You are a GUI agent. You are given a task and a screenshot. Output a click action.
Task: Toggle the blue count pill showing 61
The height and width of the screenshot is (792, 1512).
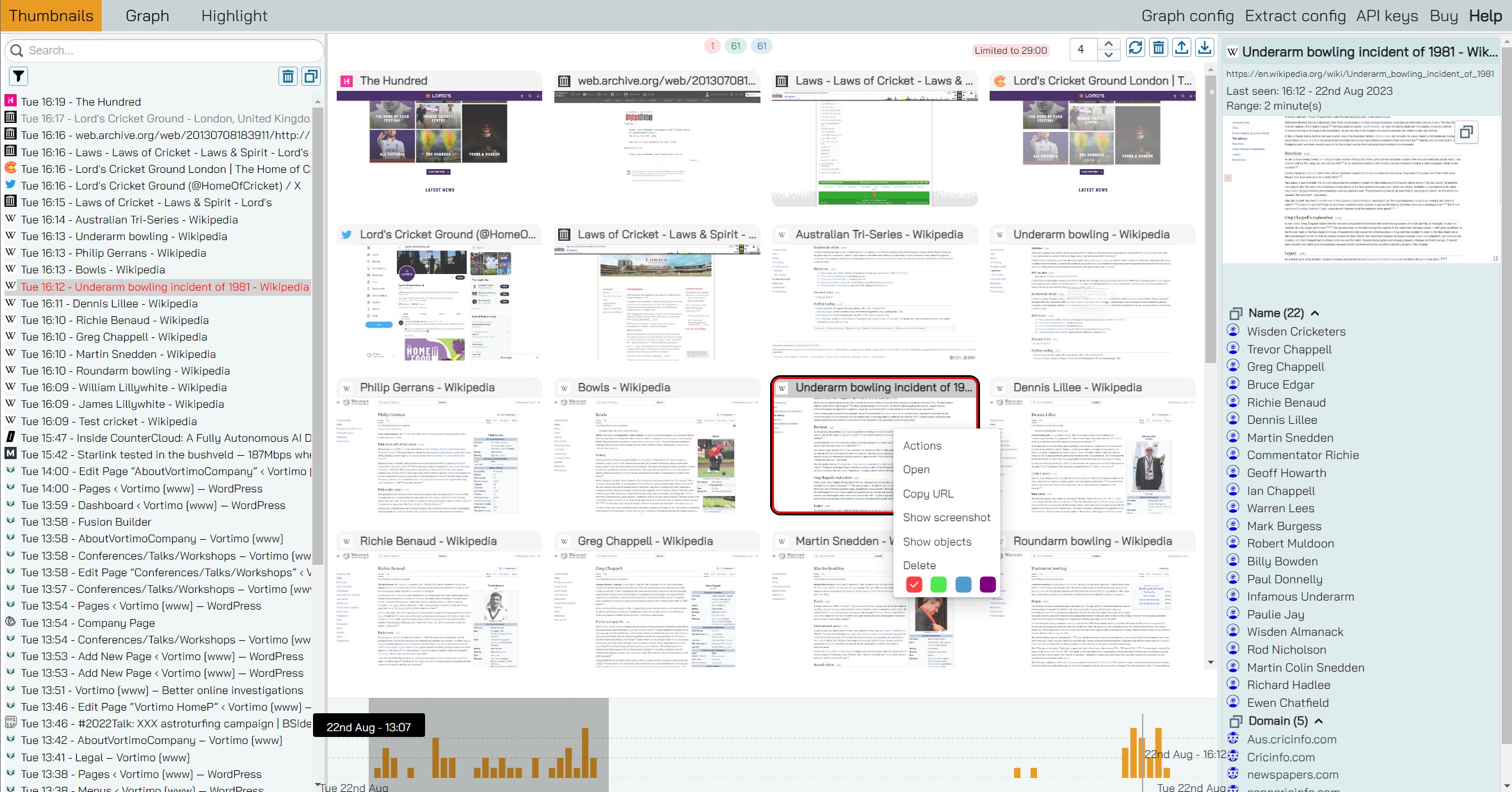(x=761, y=46)
